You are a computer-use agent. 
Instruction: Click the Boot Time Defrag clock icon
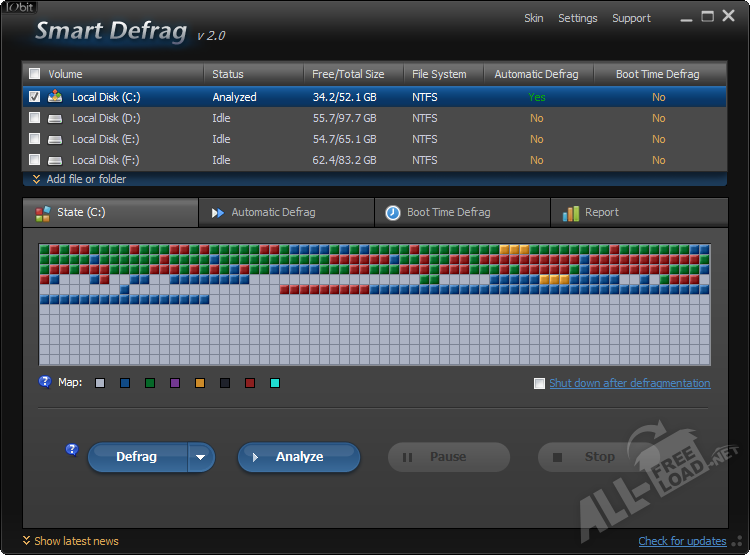(393, 213)
